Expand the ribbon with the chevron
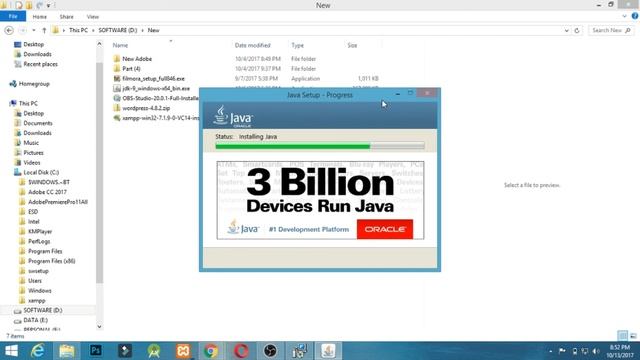 click(624, 16)
